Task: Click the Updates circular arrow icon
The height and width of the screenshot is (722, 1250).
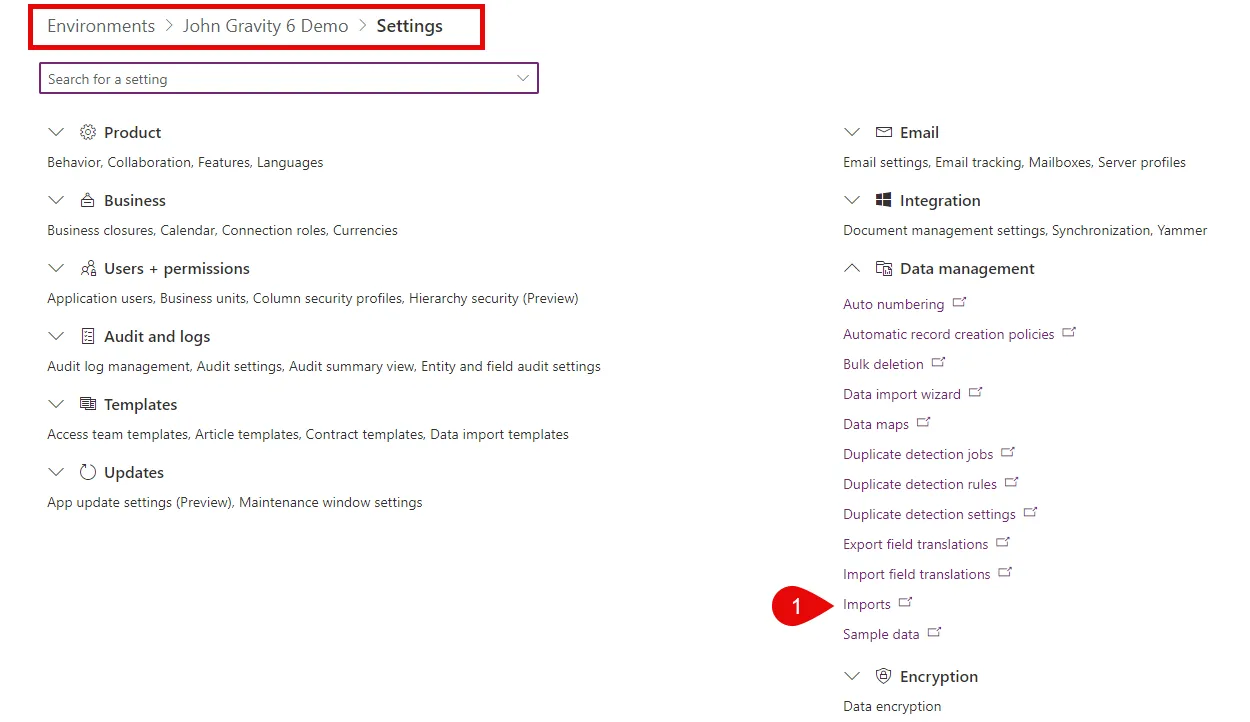Action: pos(88,472)
